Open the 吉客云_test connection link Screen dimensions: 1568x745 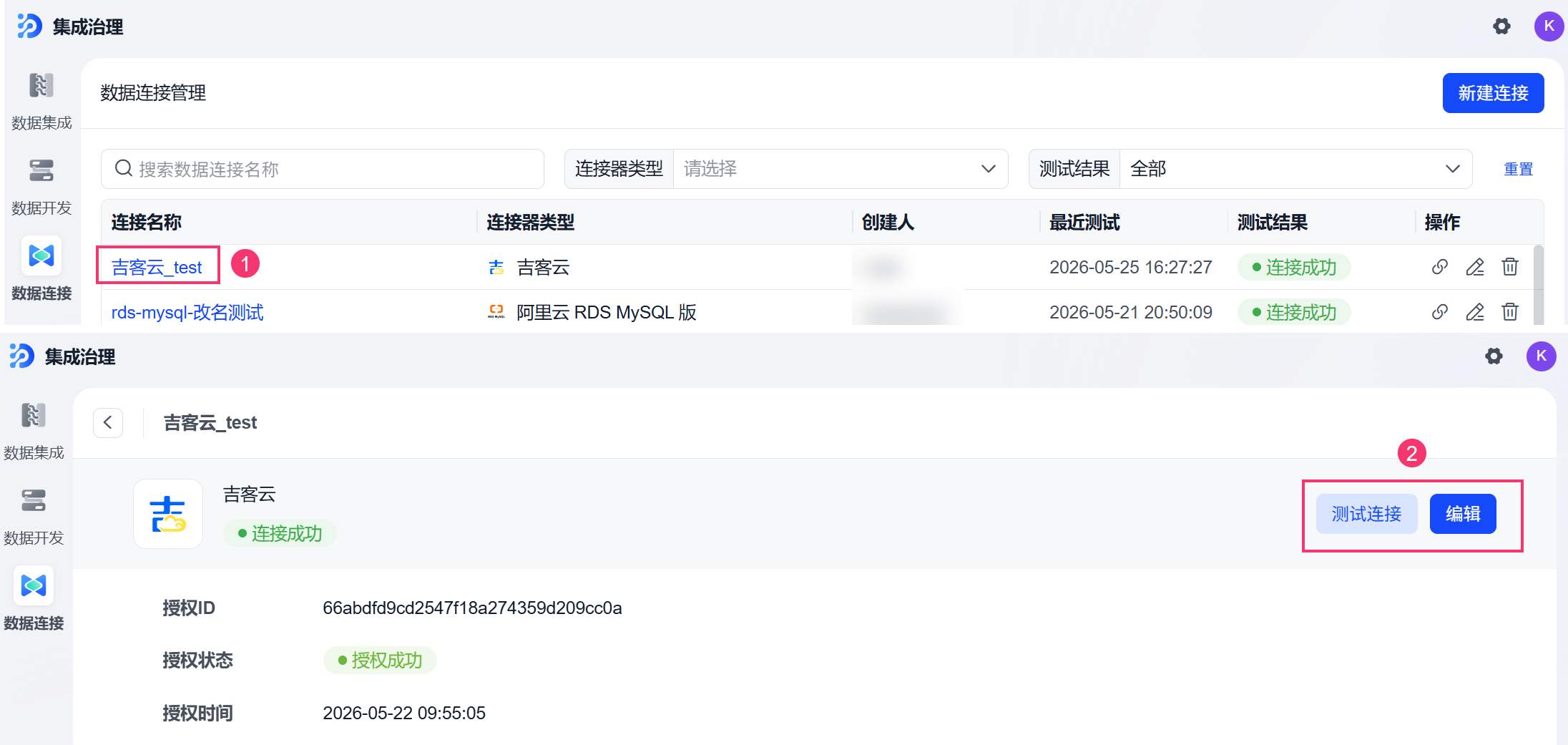click(x=157, y=267)
